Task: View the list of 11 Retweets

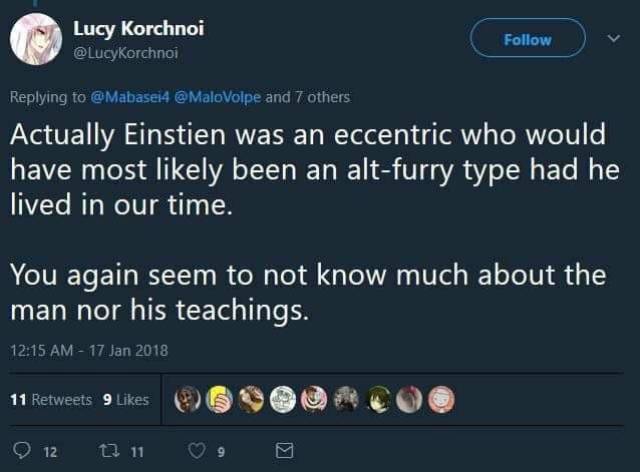Action: (x=50, y=399)
